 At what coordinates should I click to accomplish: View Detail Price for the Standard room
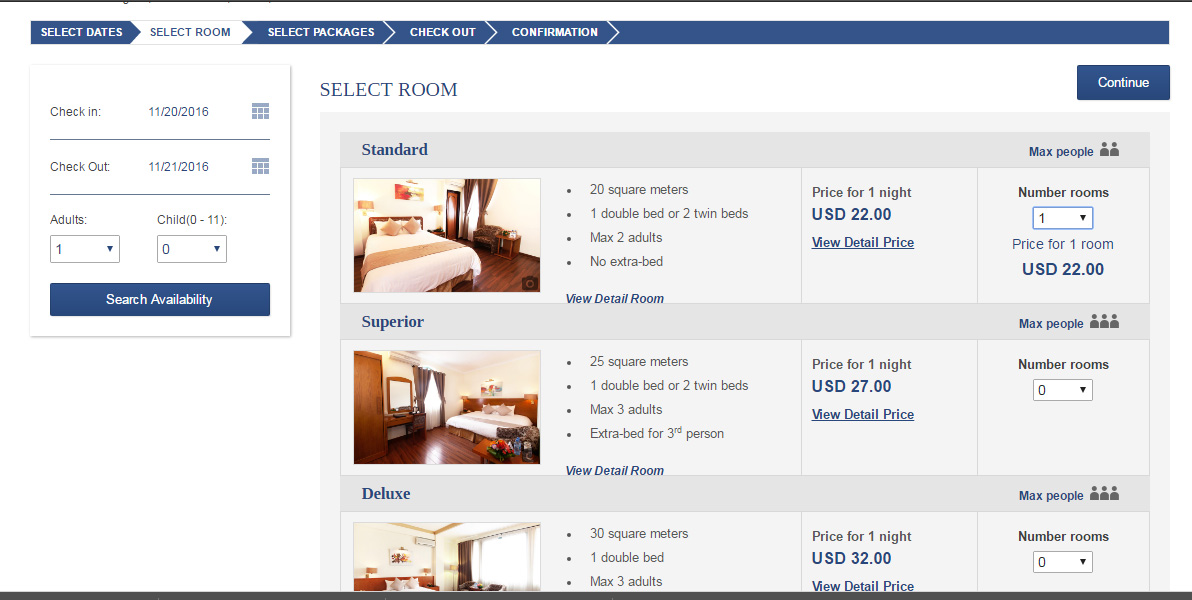click(862, 242)
